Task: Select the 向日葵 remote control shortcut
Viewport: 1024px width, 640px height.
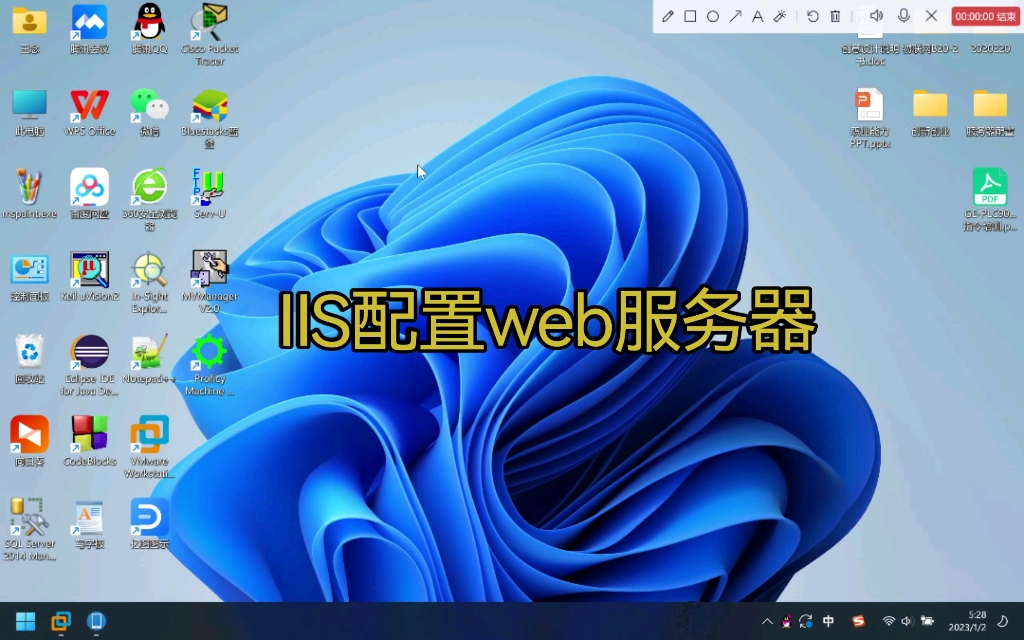Action: point(29,441)
